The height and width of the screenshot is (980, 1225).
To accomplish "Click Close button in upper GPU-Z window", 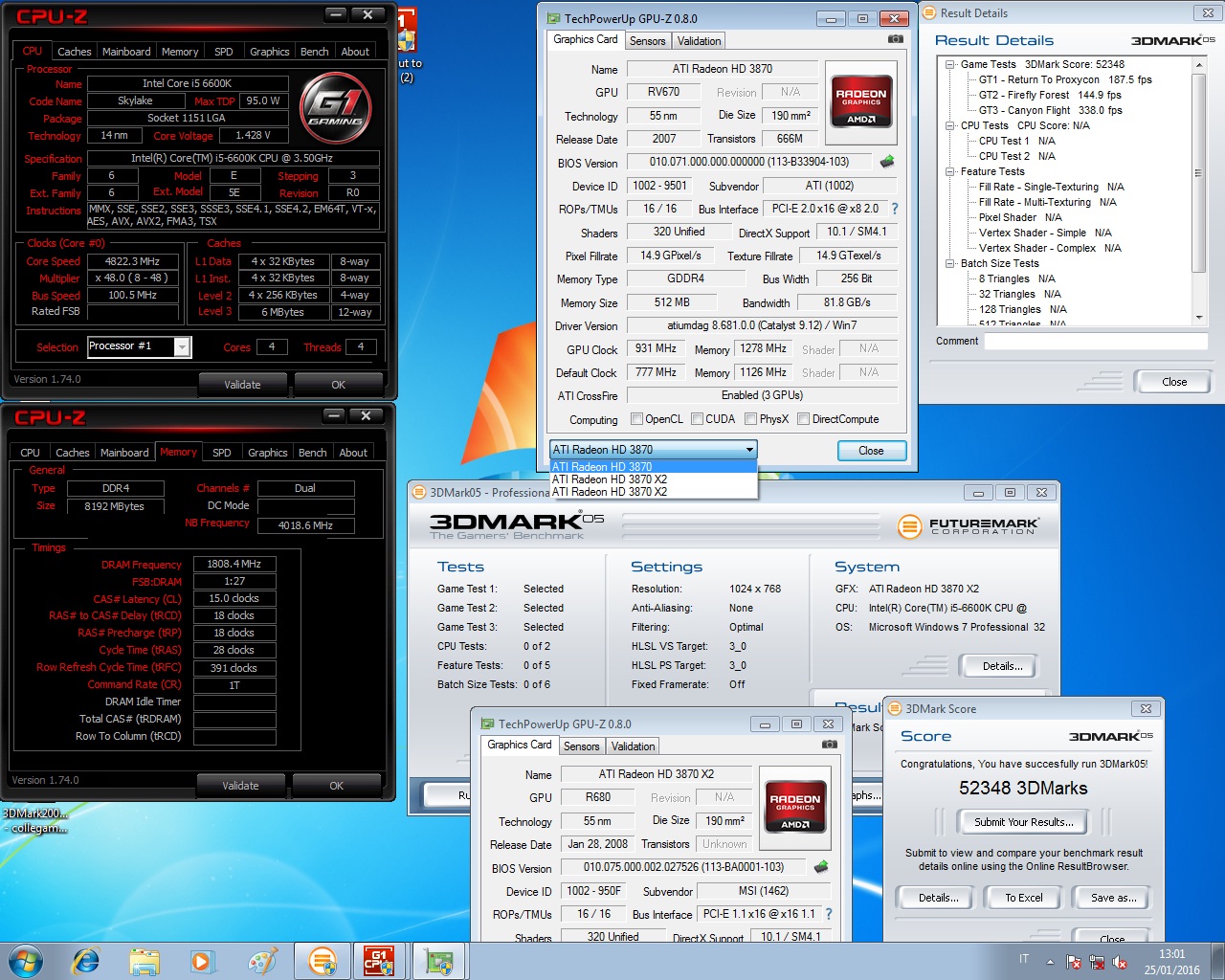I will (x=871, y=451).
